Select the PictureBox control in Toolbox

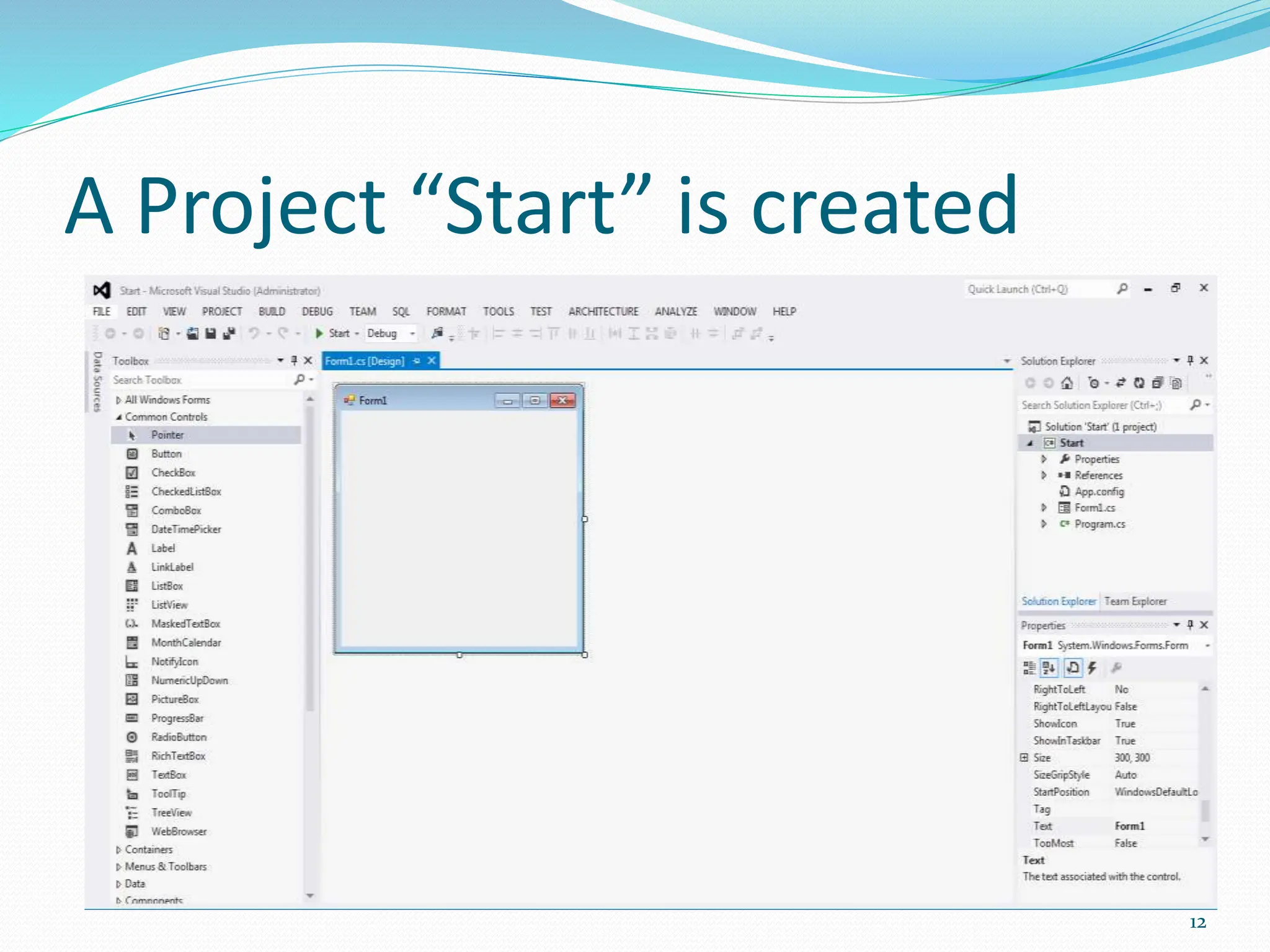click(175, 699)
